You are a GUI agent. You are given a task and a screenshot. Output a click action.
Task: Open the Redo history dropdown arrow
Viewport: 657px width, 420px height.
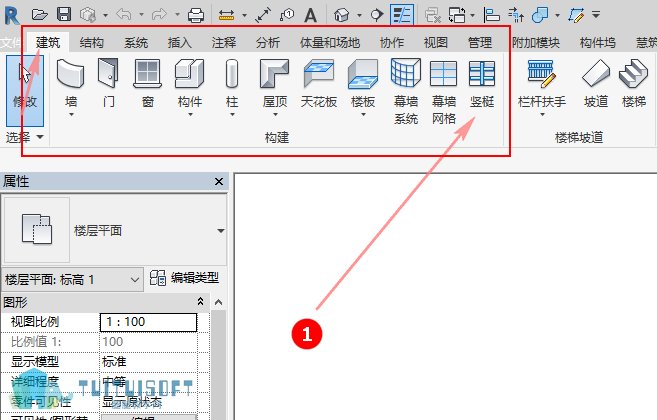(177, 15)
